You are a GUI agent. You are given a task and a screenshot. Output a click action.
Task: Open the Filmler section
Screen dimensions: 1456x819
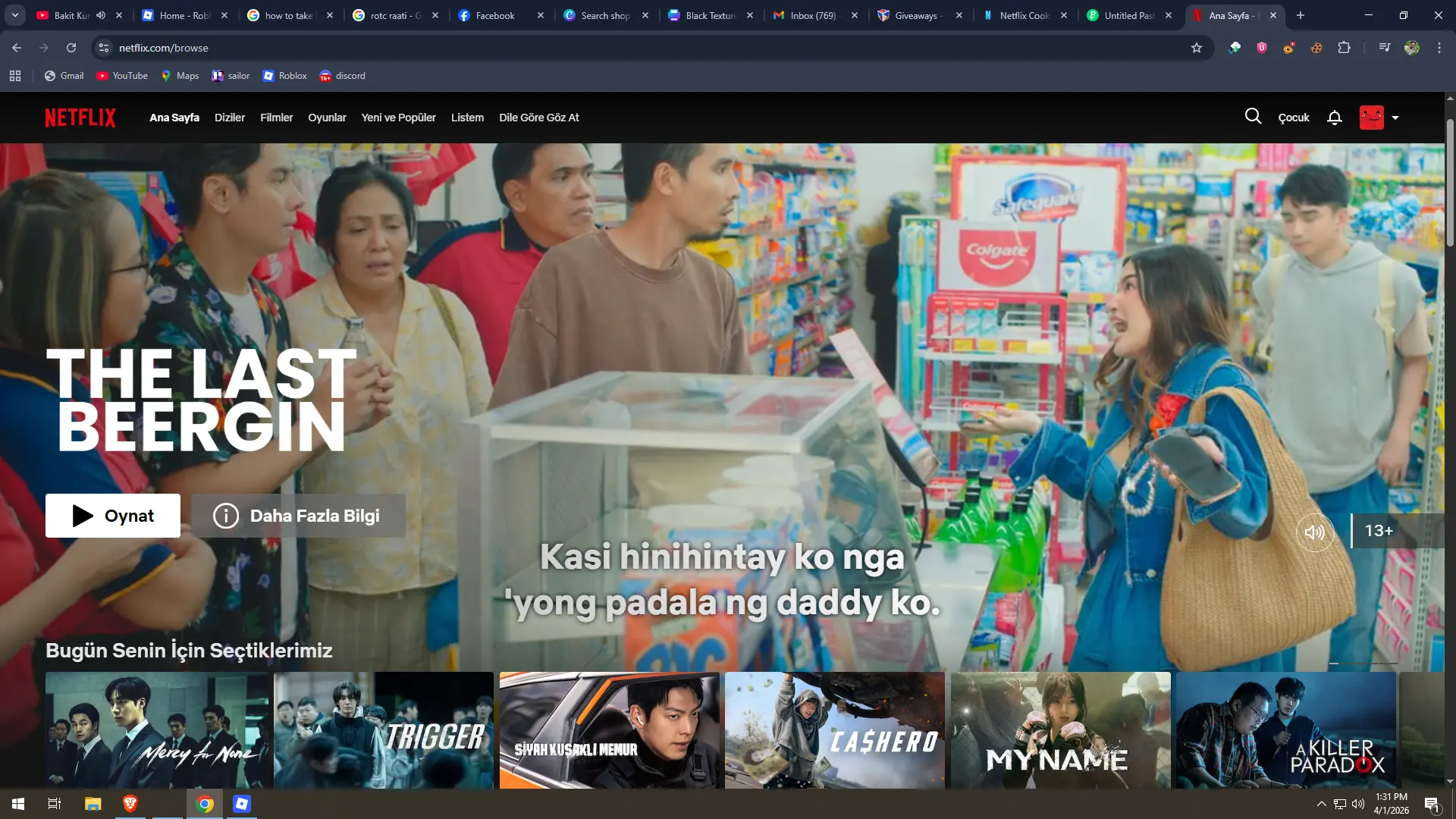coord(276,118)
